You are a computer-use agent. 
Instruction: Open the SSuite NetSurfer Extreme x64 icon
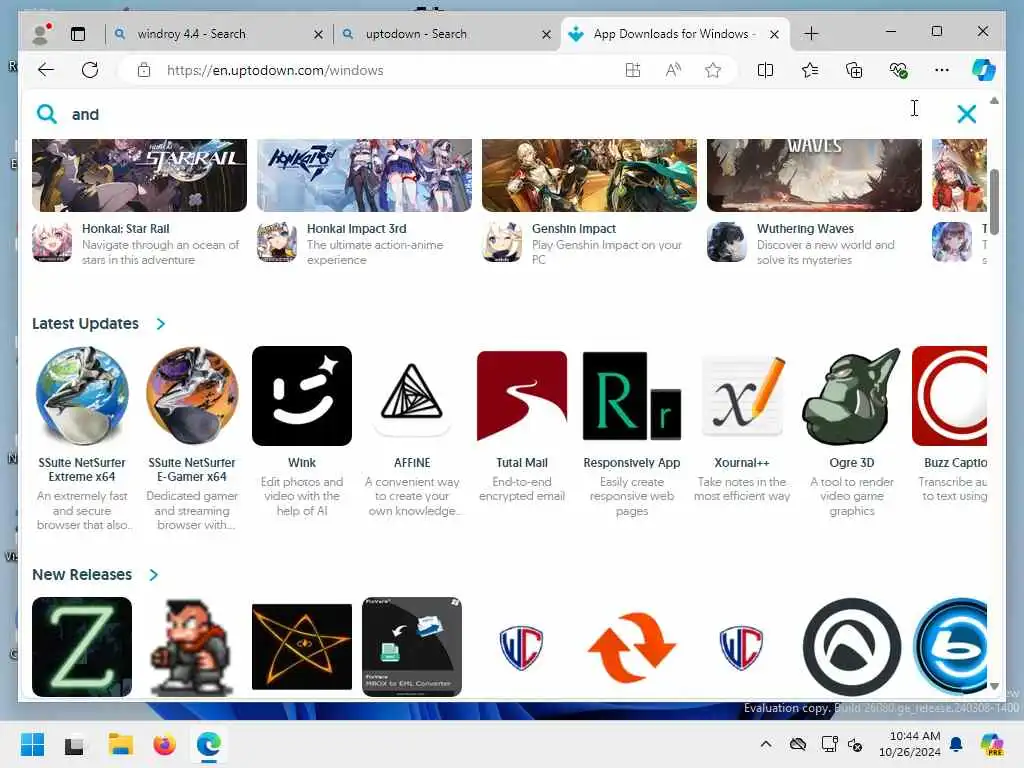(82, 396)
